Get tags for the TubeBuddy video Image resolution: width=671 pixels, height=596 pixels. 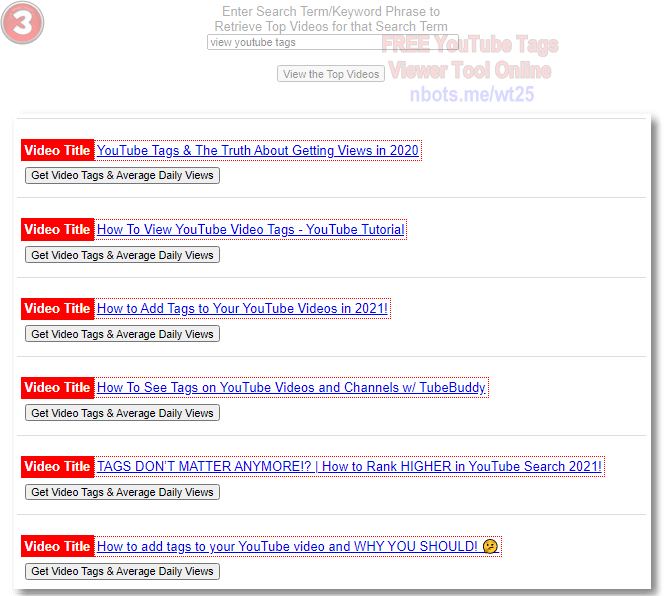pyautogui.click(x=122, y=413)
